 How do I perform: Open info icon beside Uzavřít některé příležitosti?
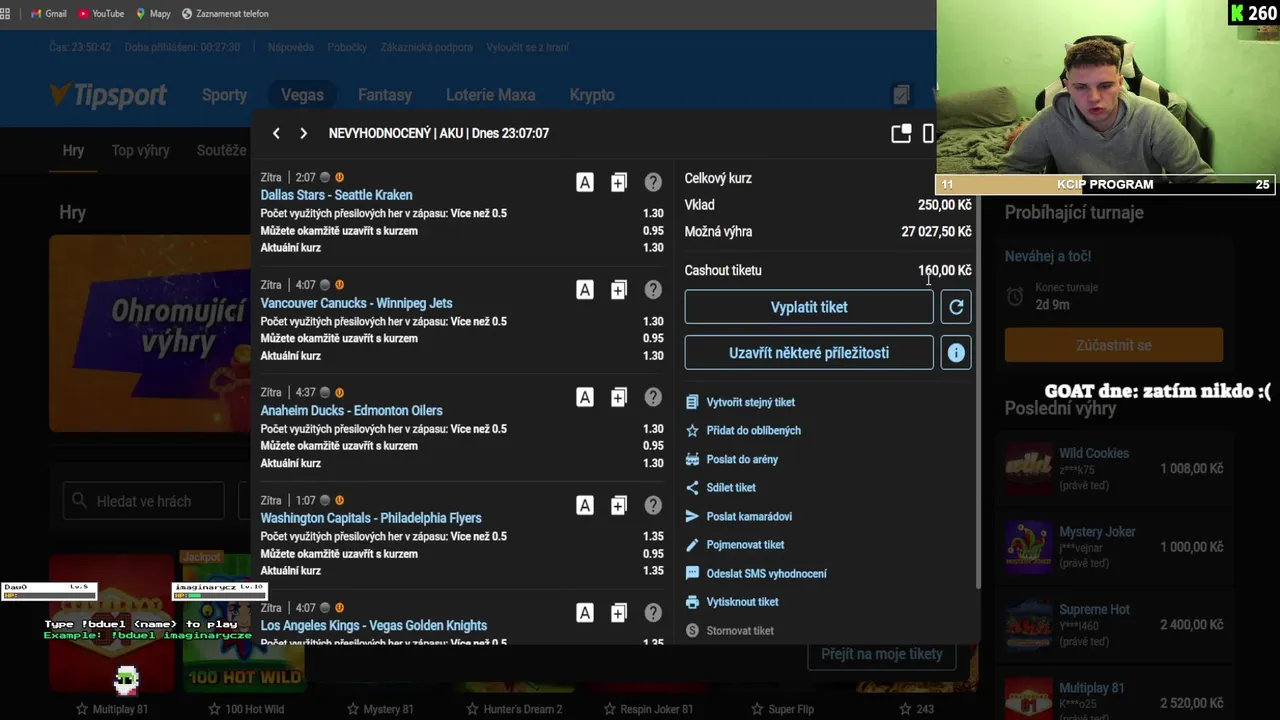[x=956, y=353]
